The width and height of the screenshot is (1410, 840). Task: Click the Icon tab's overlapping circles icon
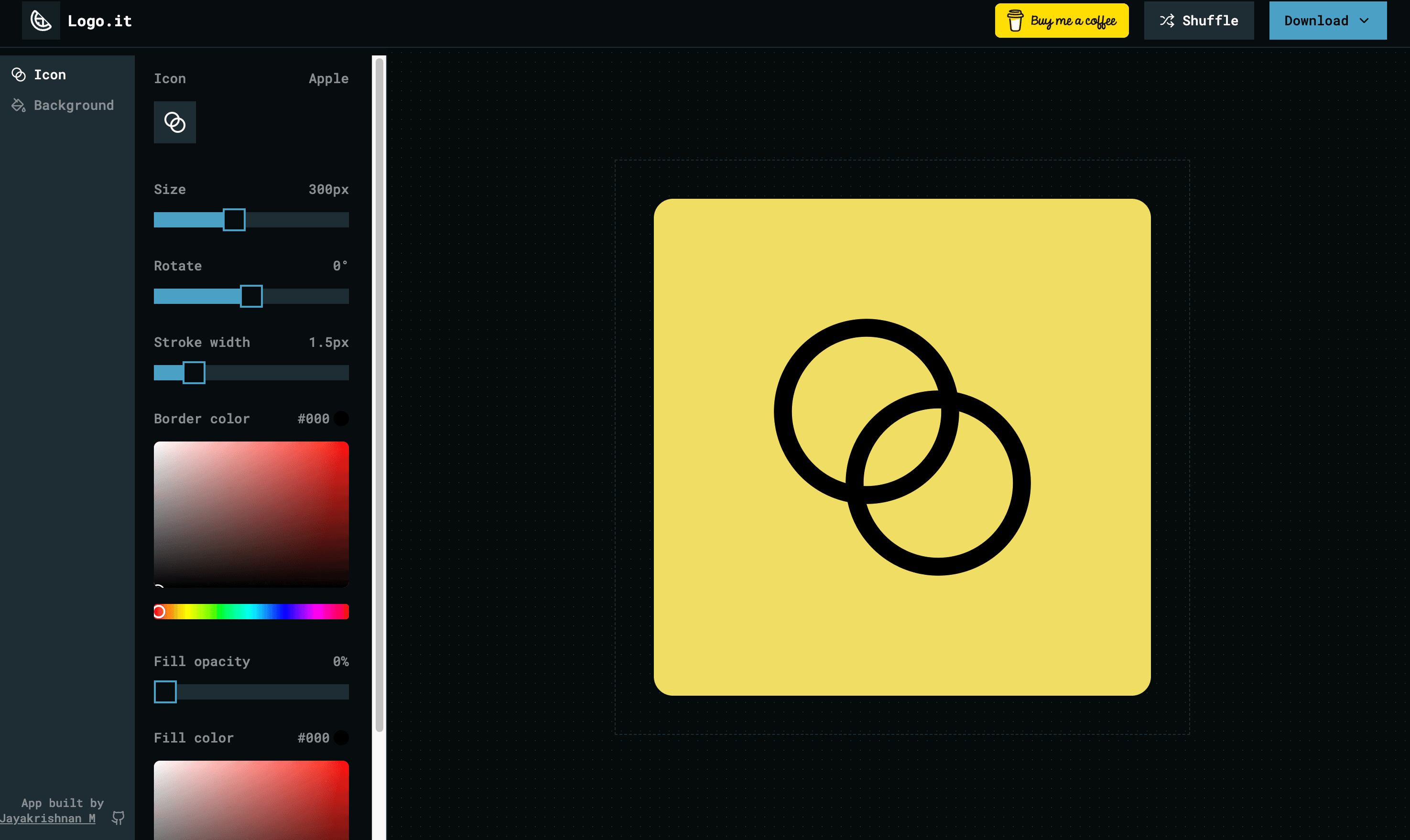click(x=19, y=75)
